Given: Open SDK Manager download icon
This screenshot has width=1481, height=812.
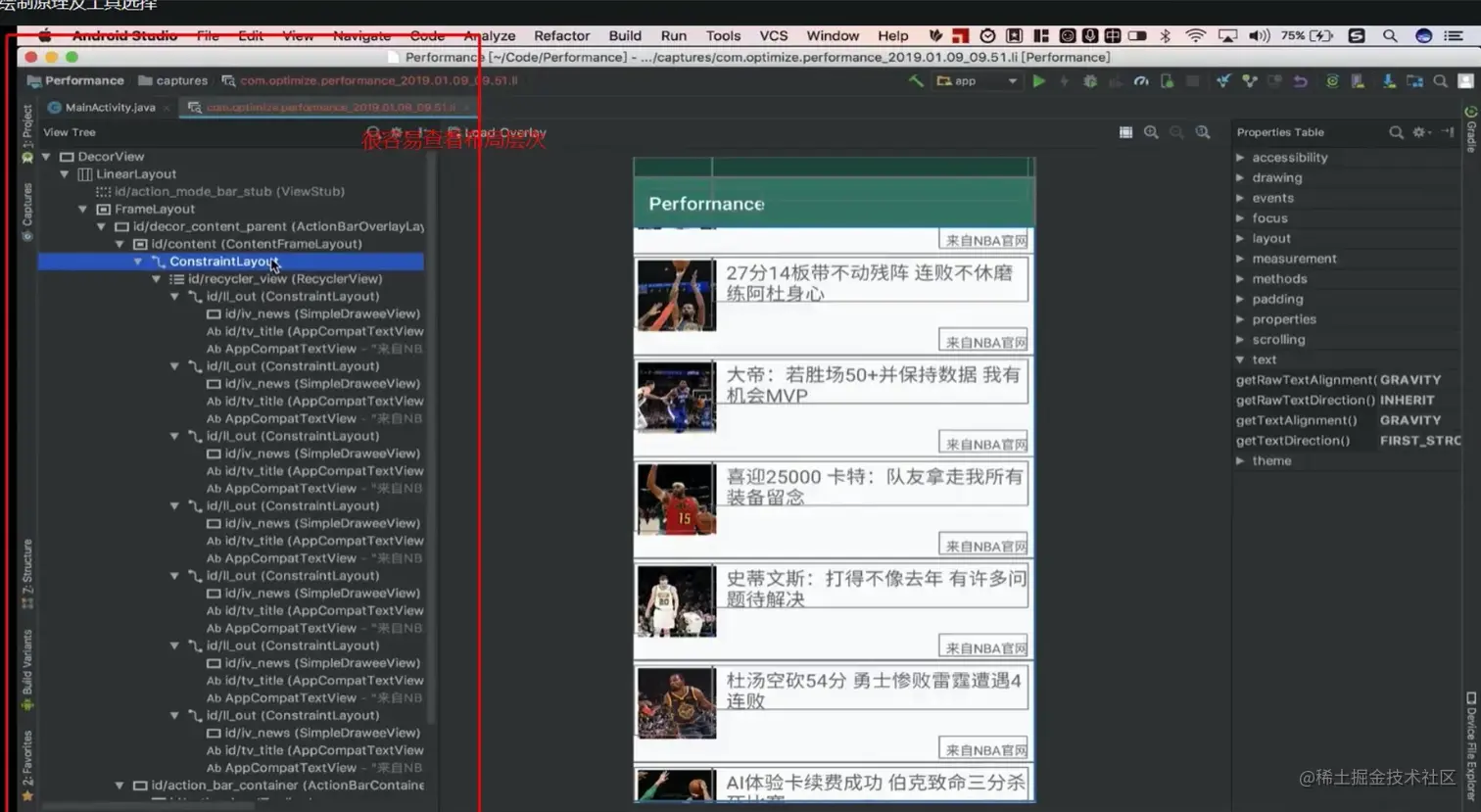Looking at the screenshot, I should (x=1389, y=81).
